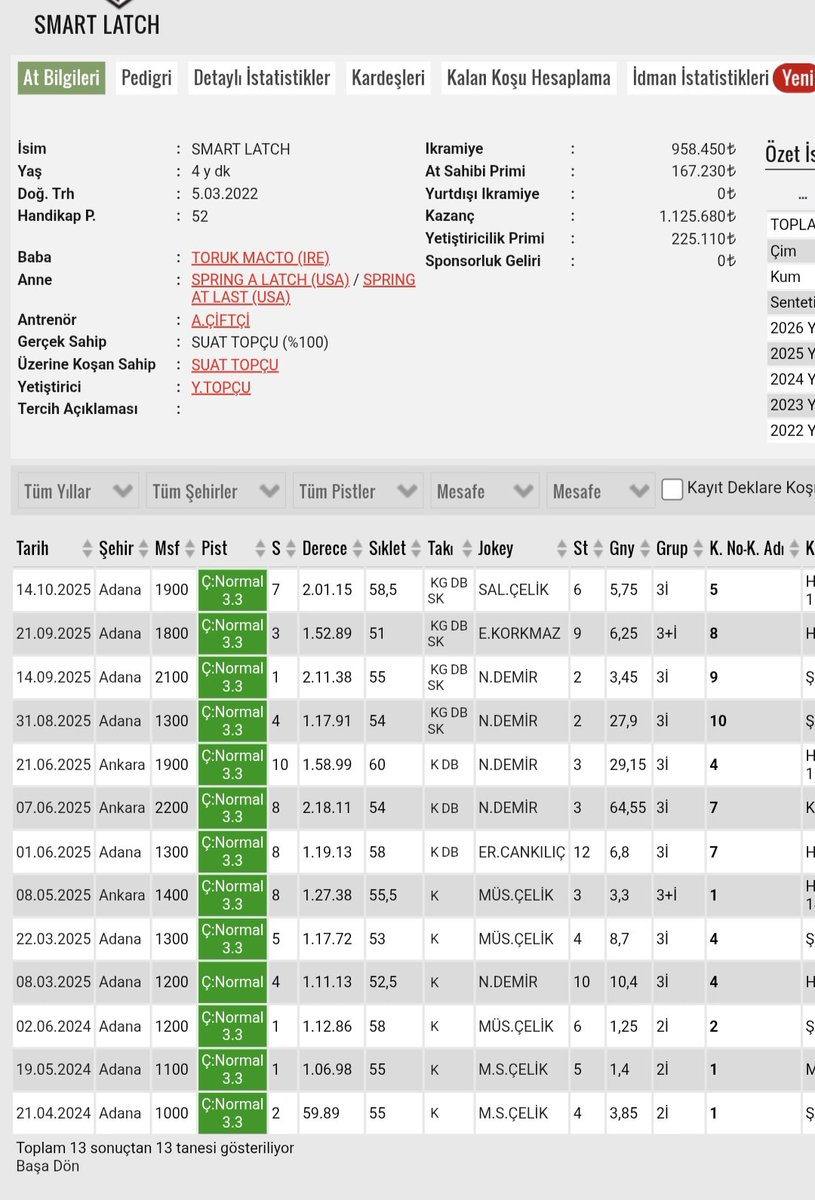
Task: Expand the Tüm Yıllar dropdown
Action: click(78, 491)
